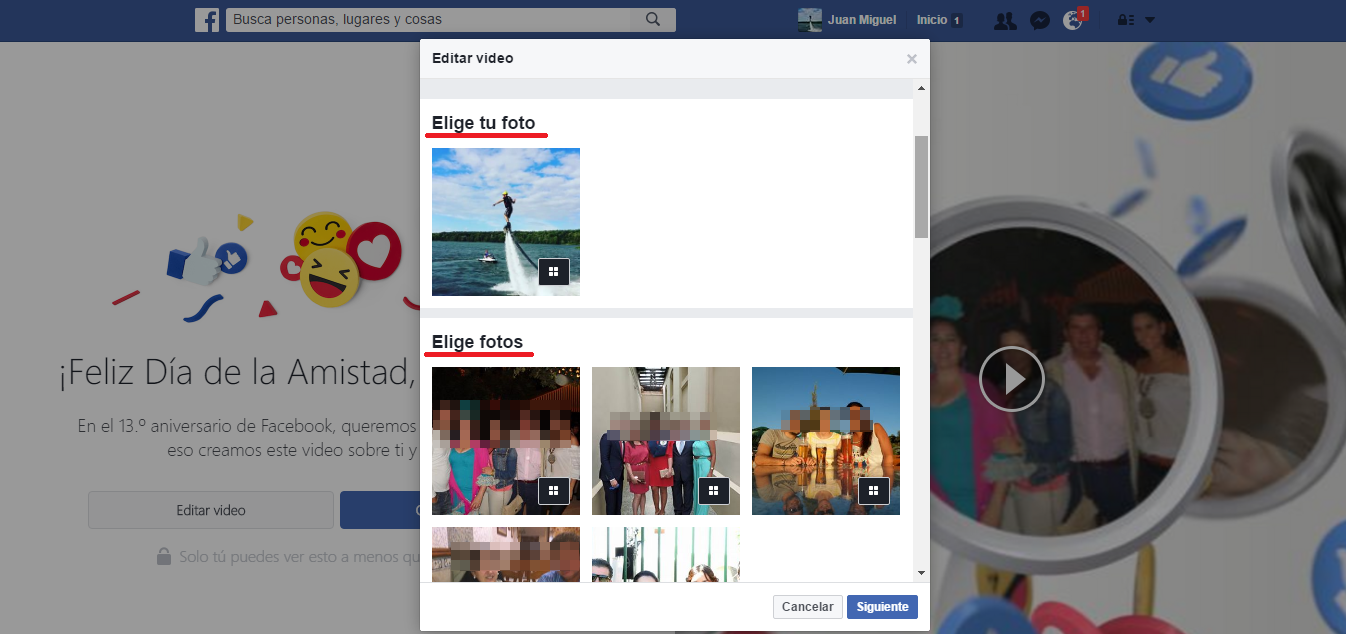The image size is (1346, 634).
Task: Open photo grid icon on flyboard photo
Action: click(554, 271)
